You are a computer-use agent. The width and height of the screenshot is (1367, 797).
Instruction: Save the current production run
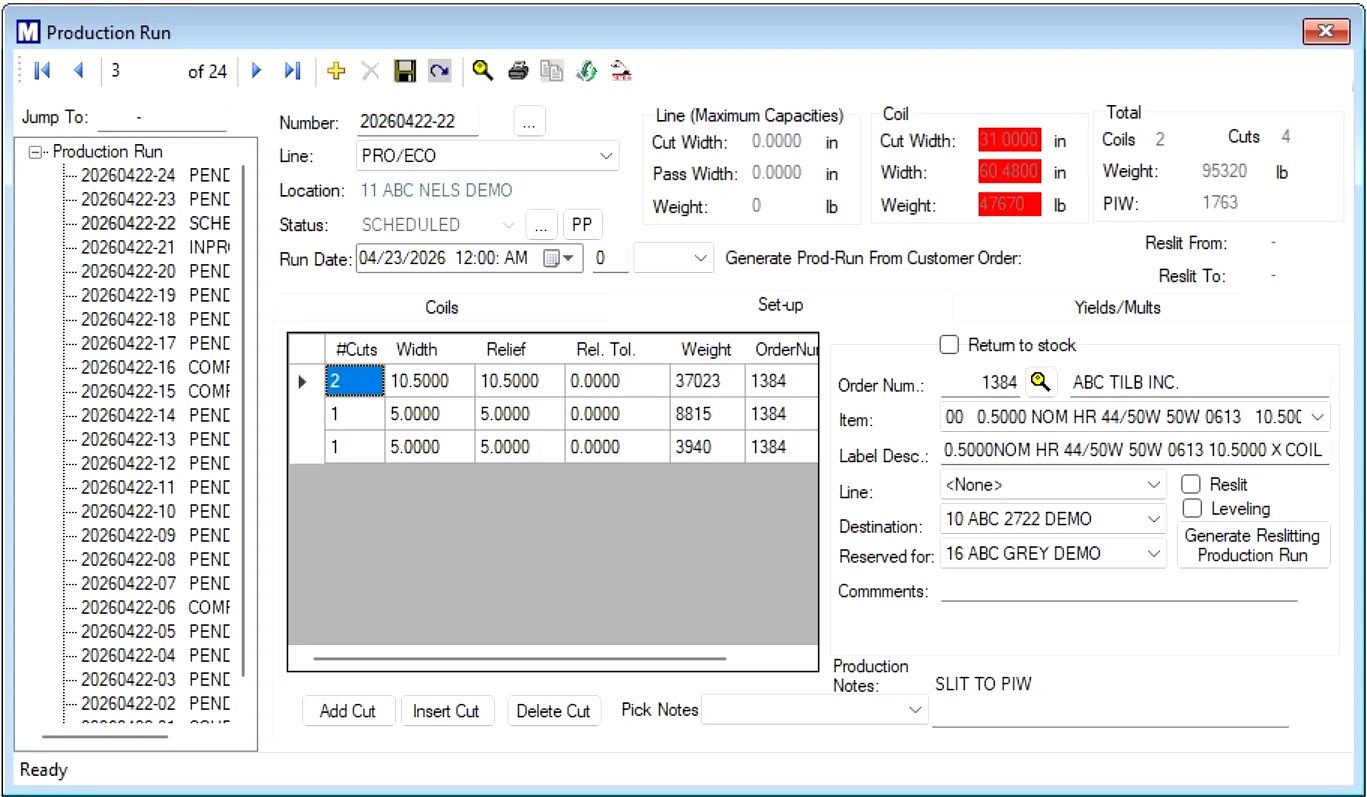point(404,70)
